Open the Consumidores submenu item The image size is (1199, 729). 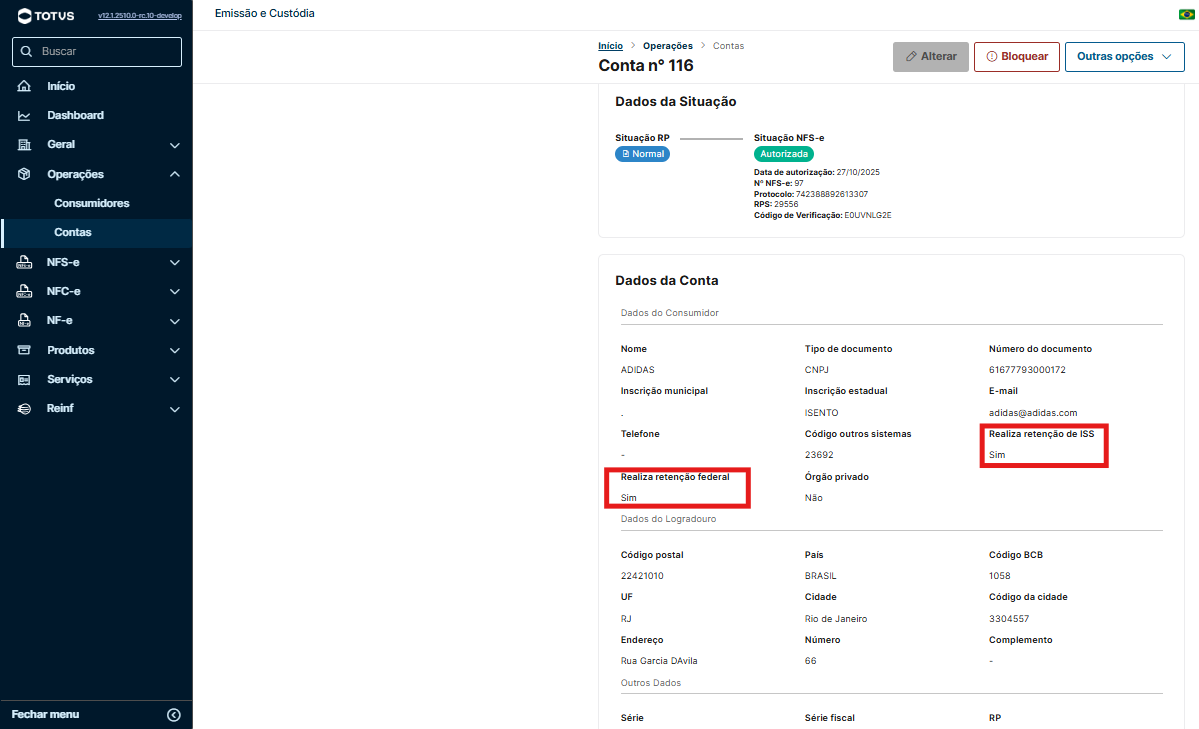(x=91, y=203)
